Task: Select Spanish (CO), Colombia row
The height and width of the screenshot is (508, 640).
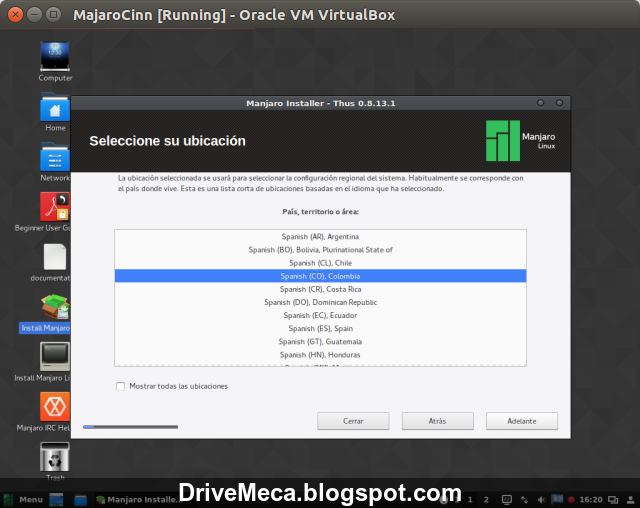Action: tap(320, 276)
